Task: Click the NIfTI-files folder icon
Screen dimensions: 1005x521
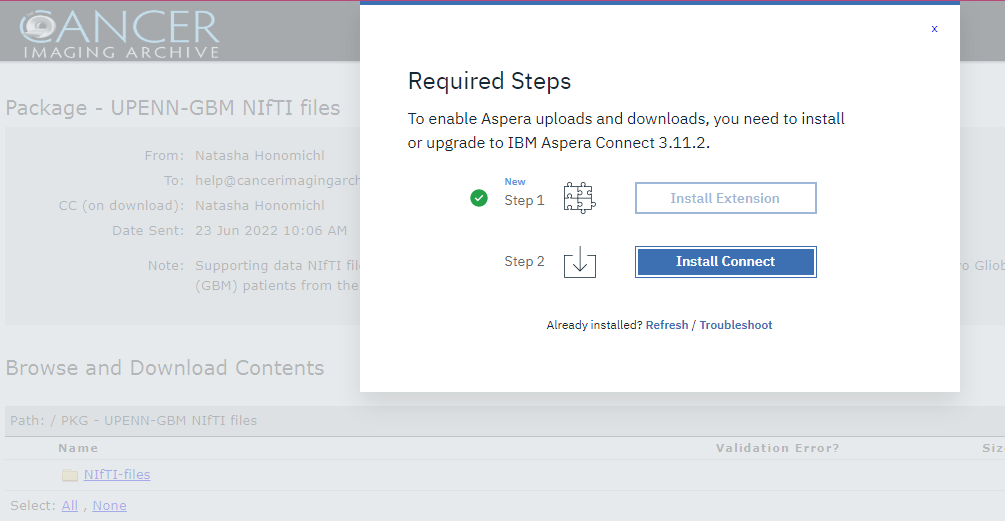Action: pos(70,475)
